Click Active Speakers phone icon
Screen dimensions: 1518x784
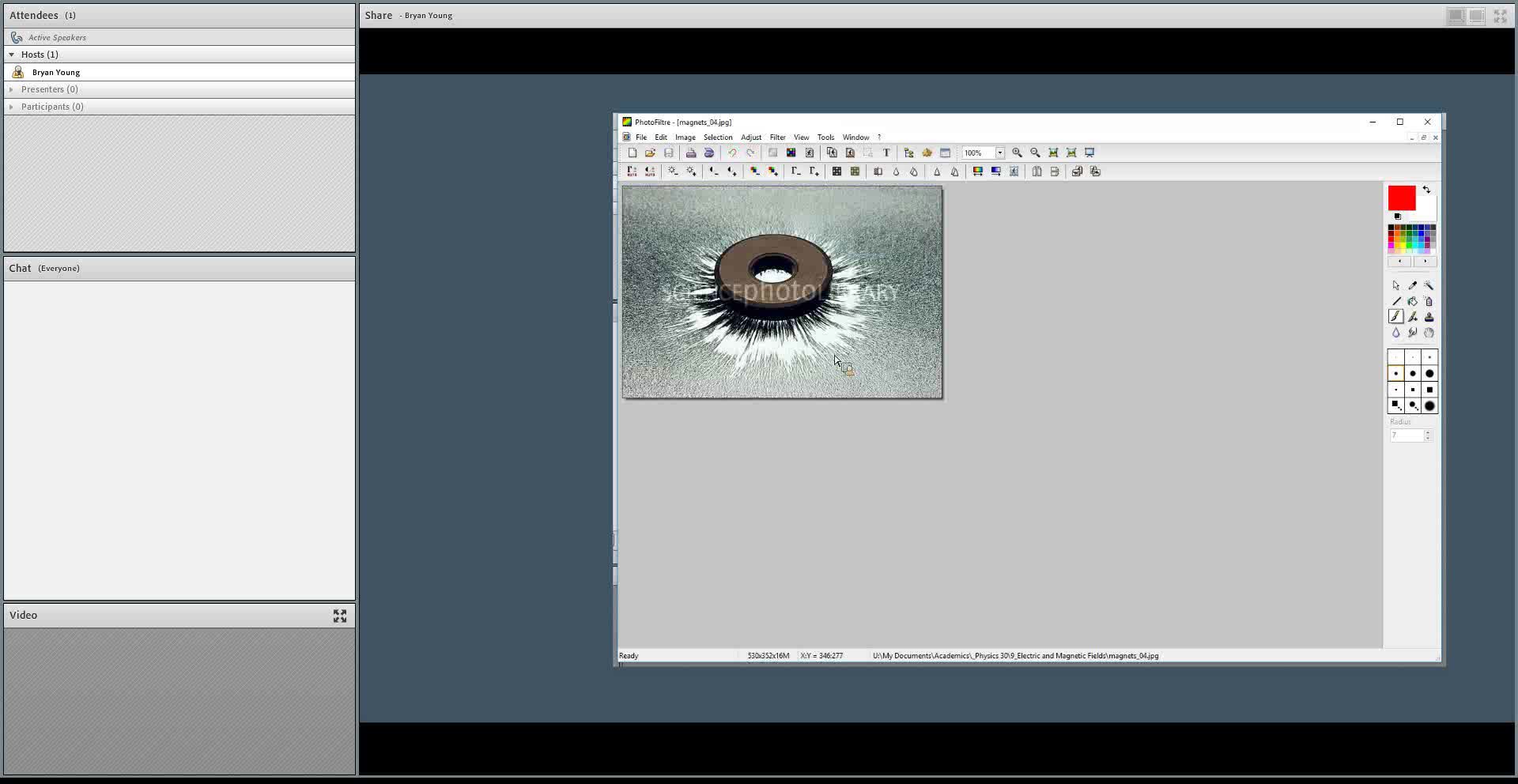pyautogui.click(x=17, y=37)
